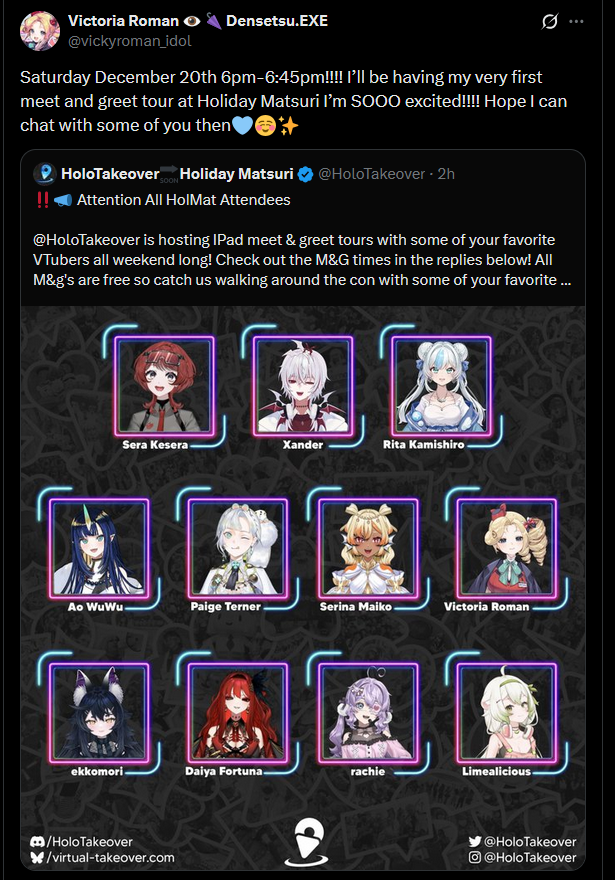Click the blue verified badge next to HoloTakeover

pyautogui.click(x=305, y=175)
